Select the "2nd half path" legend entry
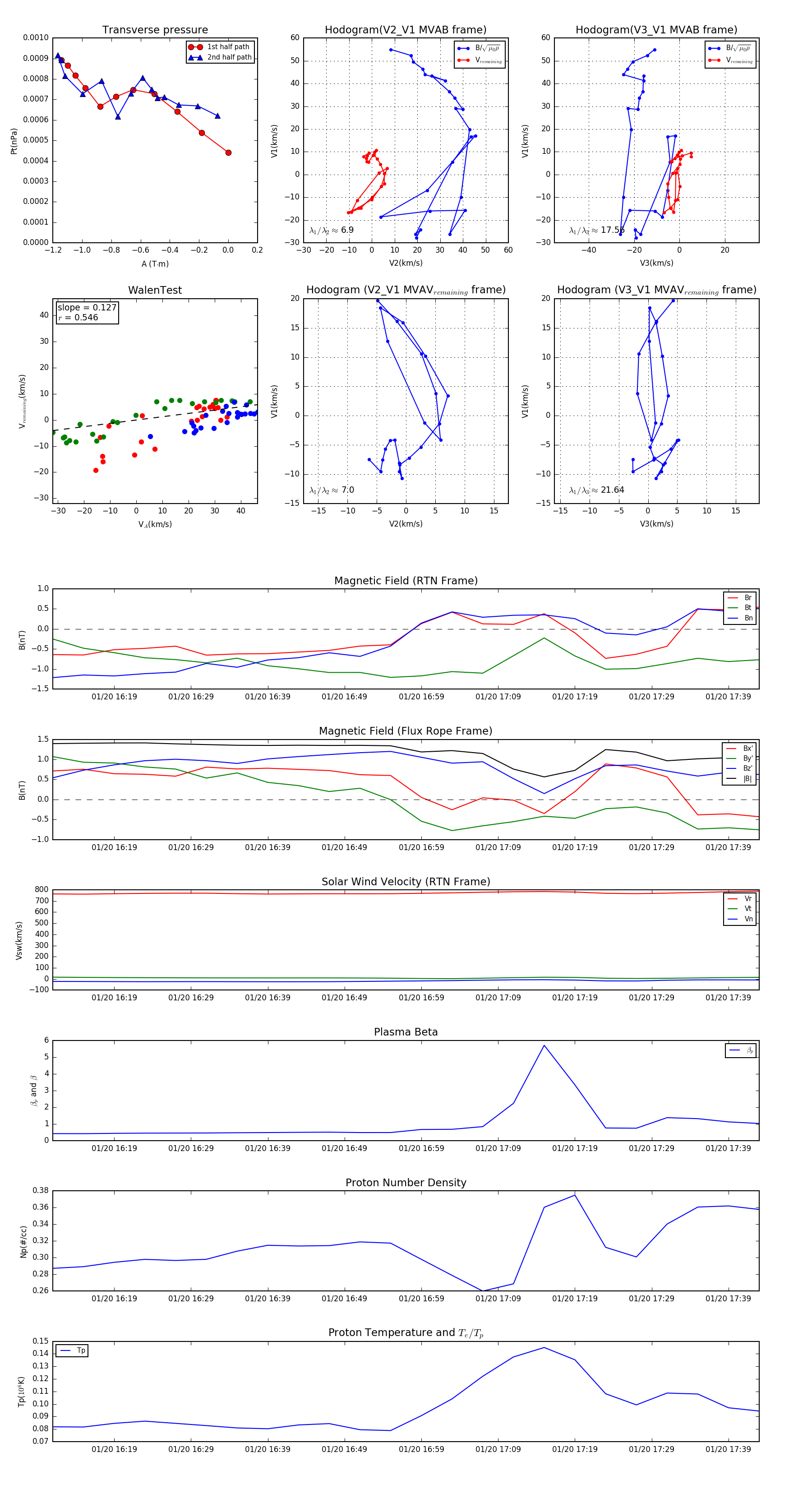The height and width of the screenshot is (1489, 812). point(220,57)
